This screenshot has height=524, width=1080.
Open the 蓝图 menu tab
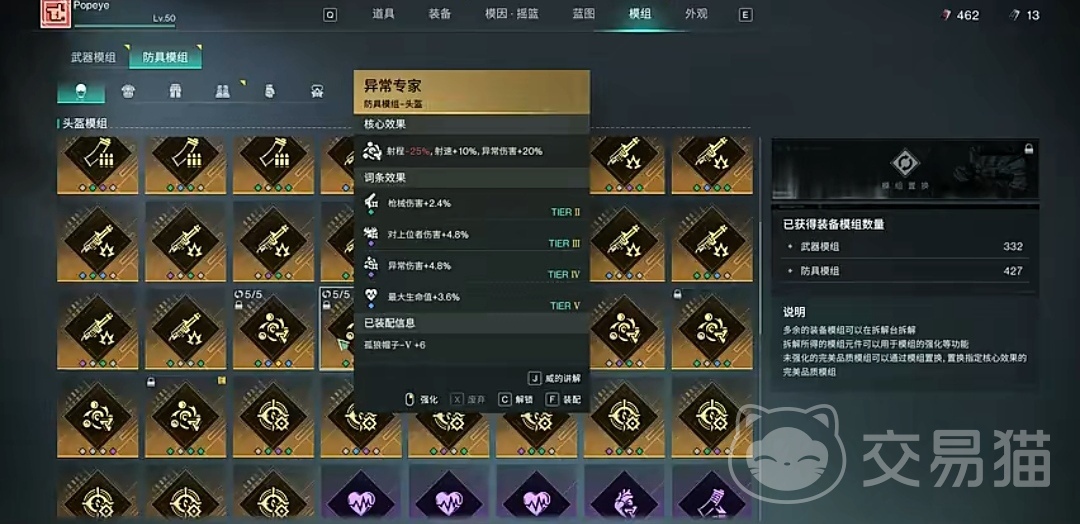583,14
